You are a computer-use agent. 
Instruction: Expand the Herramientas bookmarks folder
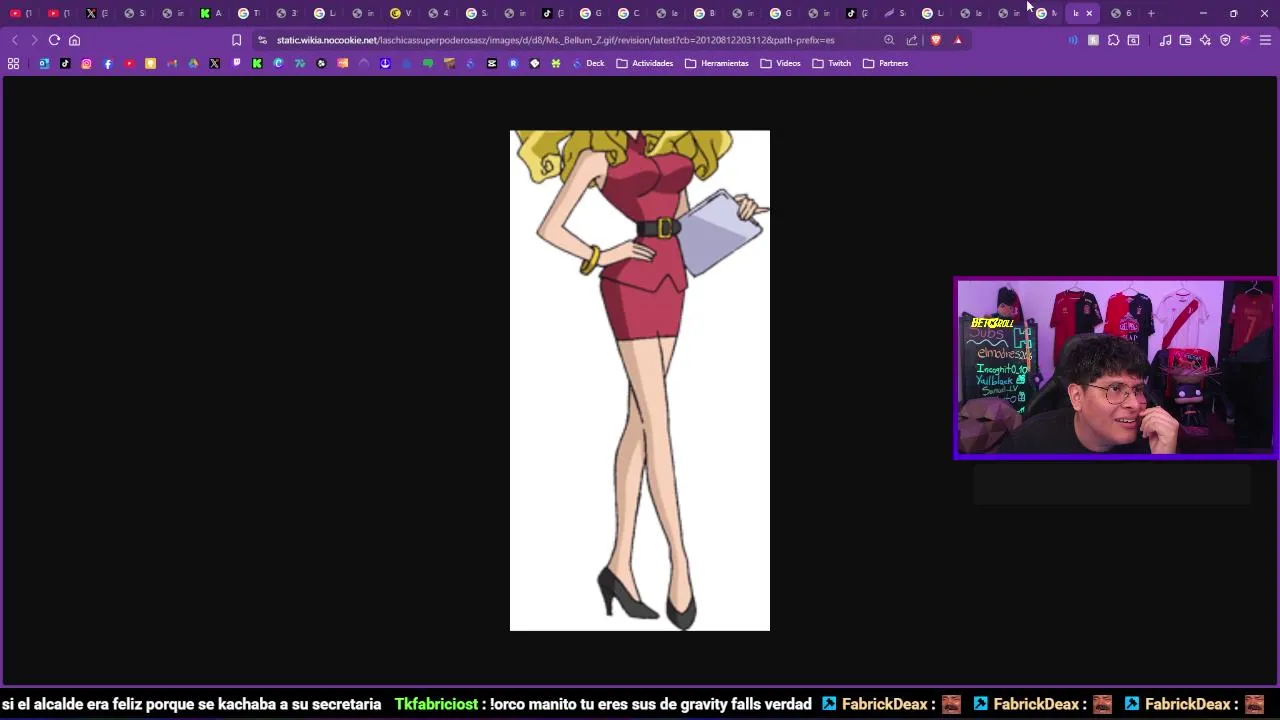click(x=716, y=63)
